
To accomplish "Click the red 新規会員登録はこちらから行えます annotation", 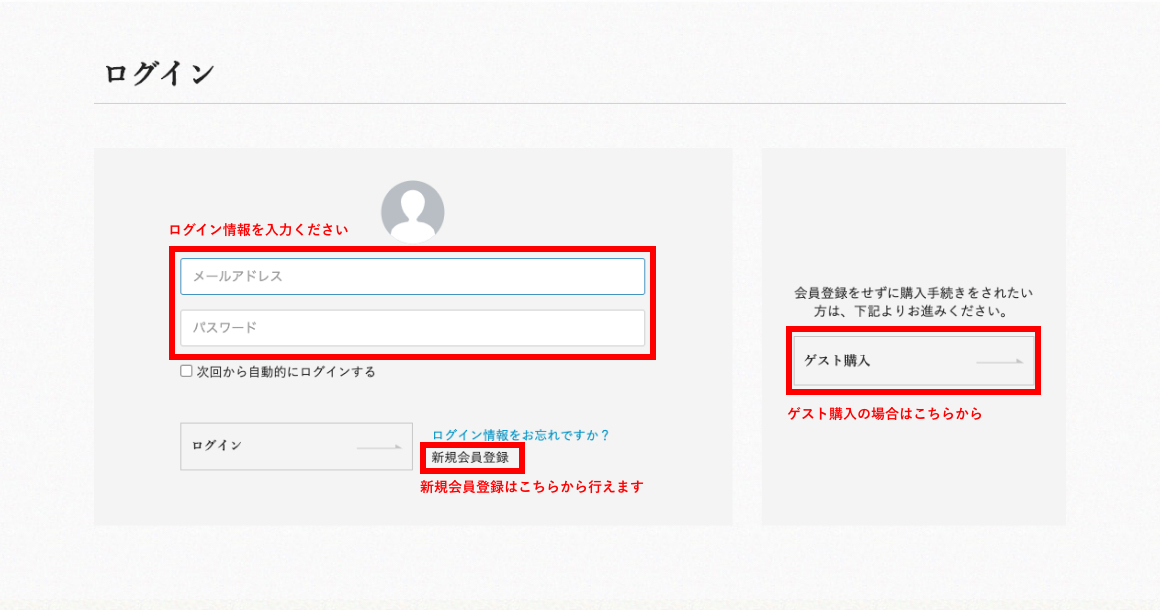I will (531, 487).
